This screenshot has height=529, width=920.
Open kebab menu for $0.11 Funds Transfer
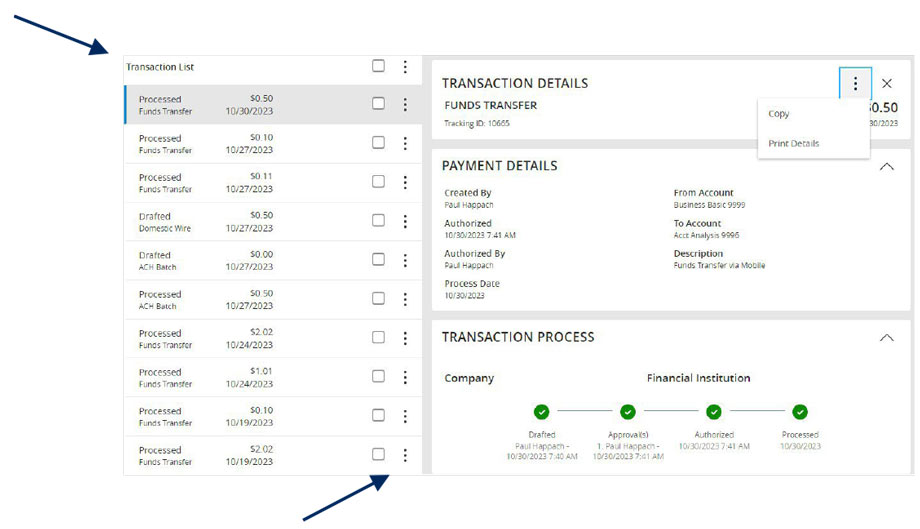pyautogui.click(x=405, y=182)
